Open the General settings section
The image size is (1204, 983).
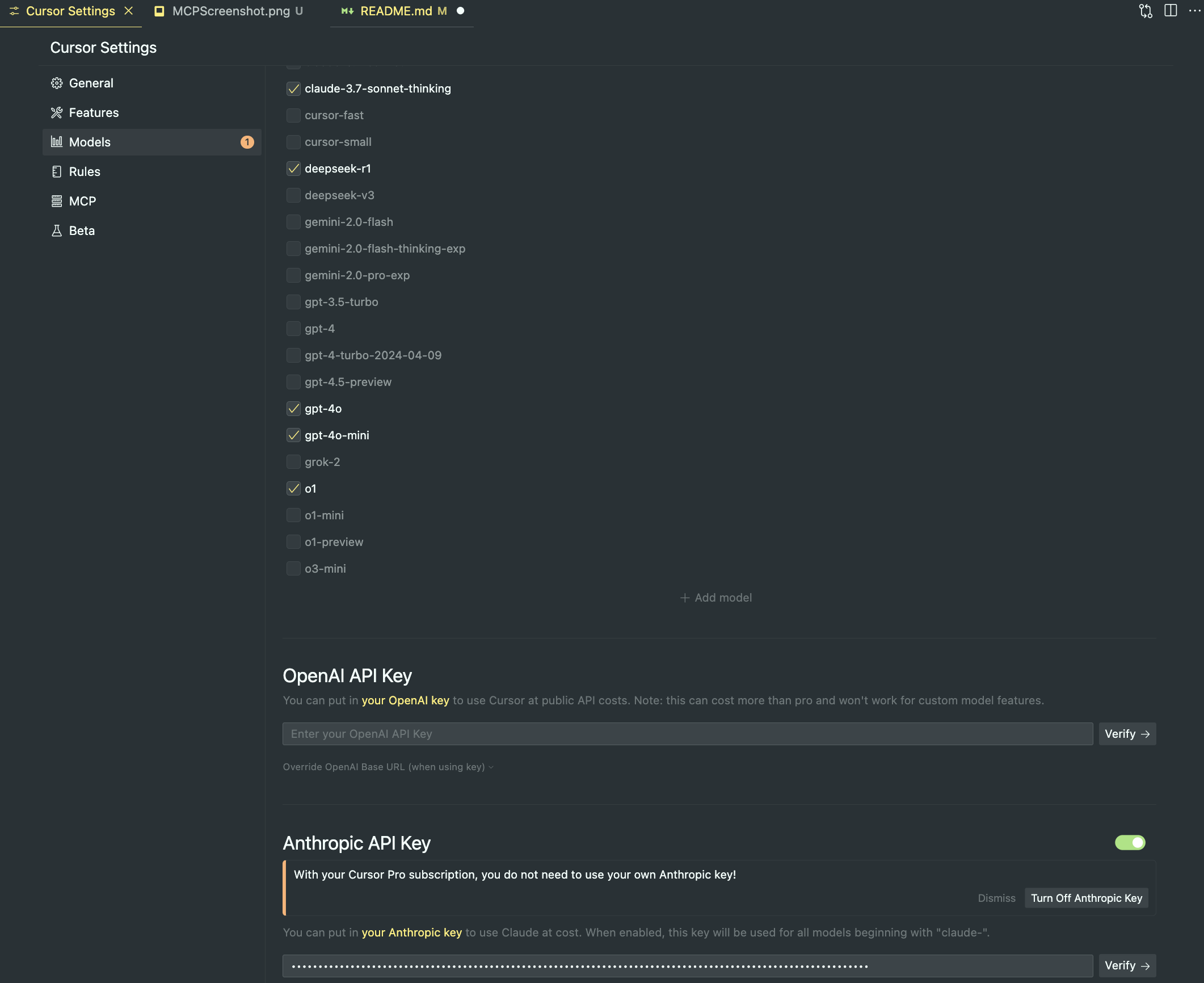click(x=152, y=83)
